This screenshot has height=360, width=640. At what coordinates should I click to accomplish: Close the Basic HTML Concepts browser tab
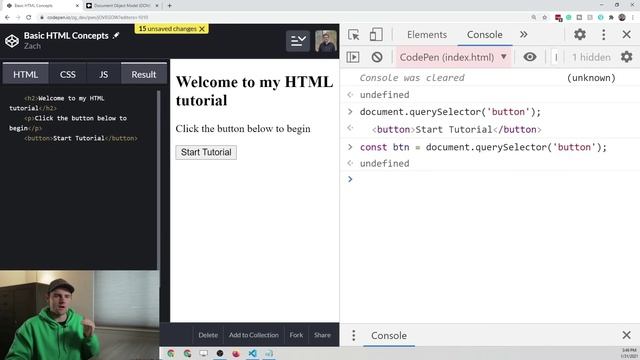pyautogui.click(x=77, y=6)
